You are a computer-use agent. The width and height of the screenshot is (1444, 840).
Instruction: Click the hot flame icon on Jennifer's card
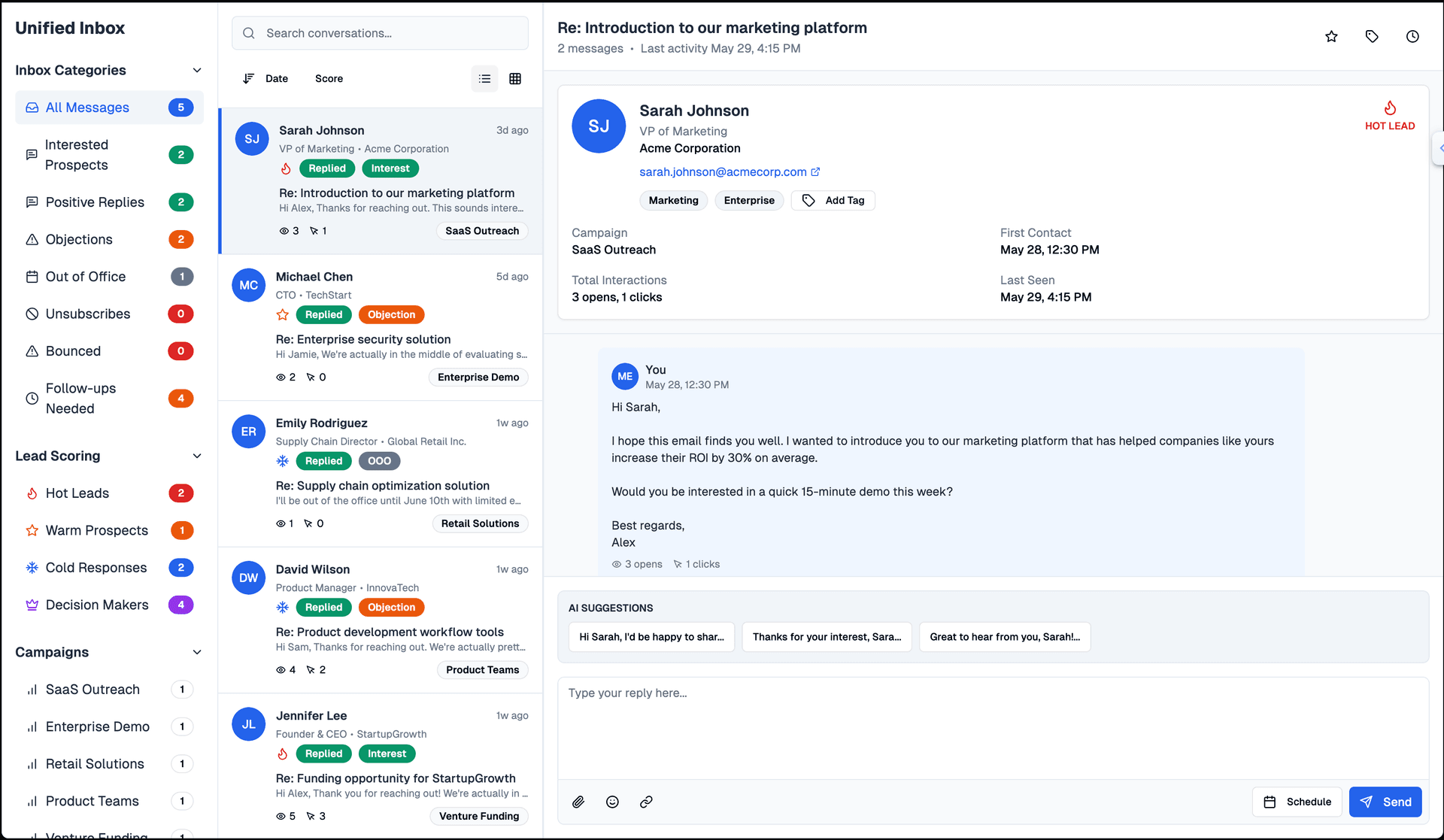click(283, 754)
